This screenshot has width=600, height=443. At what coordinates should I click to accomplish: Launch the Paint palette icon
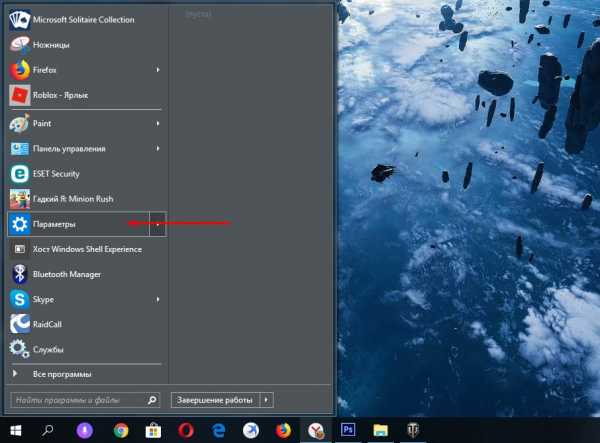coord(20,124)
